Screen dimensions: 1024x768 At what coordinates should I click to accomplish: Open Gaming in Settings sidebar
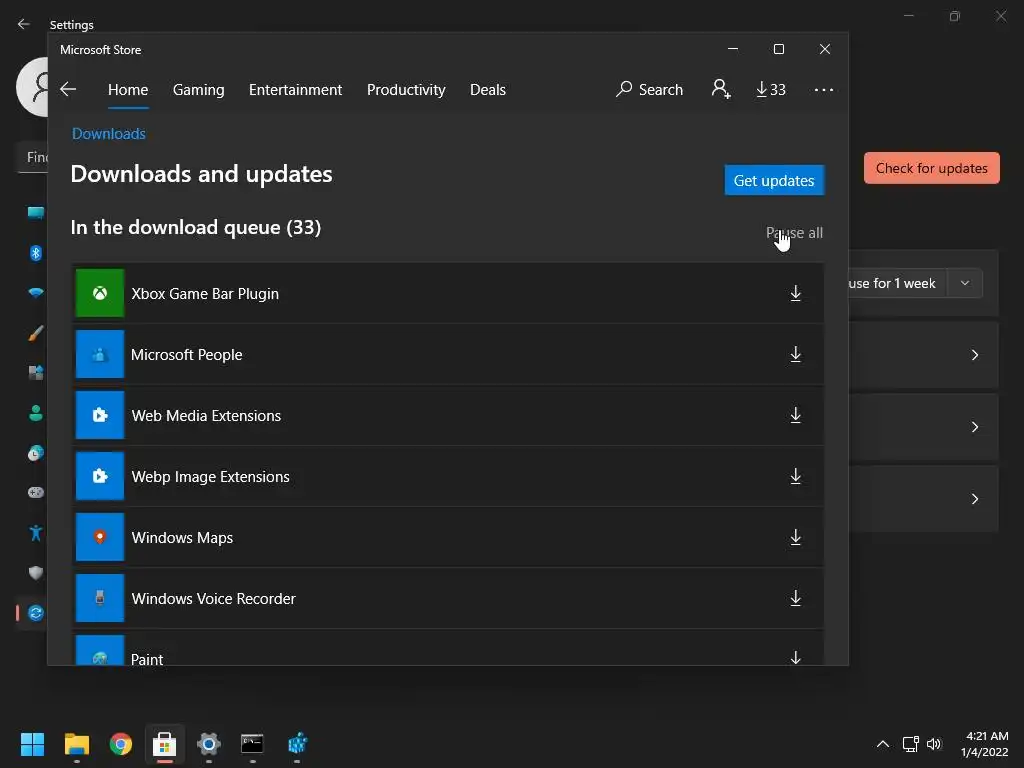[x=35, y=492]
